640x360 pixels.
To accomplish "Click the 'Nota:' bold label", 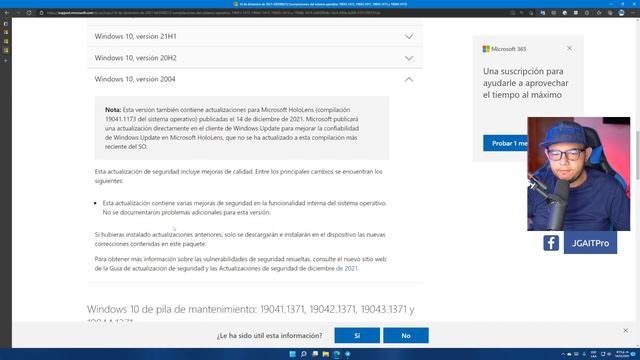I will click(x=113, y=110).
